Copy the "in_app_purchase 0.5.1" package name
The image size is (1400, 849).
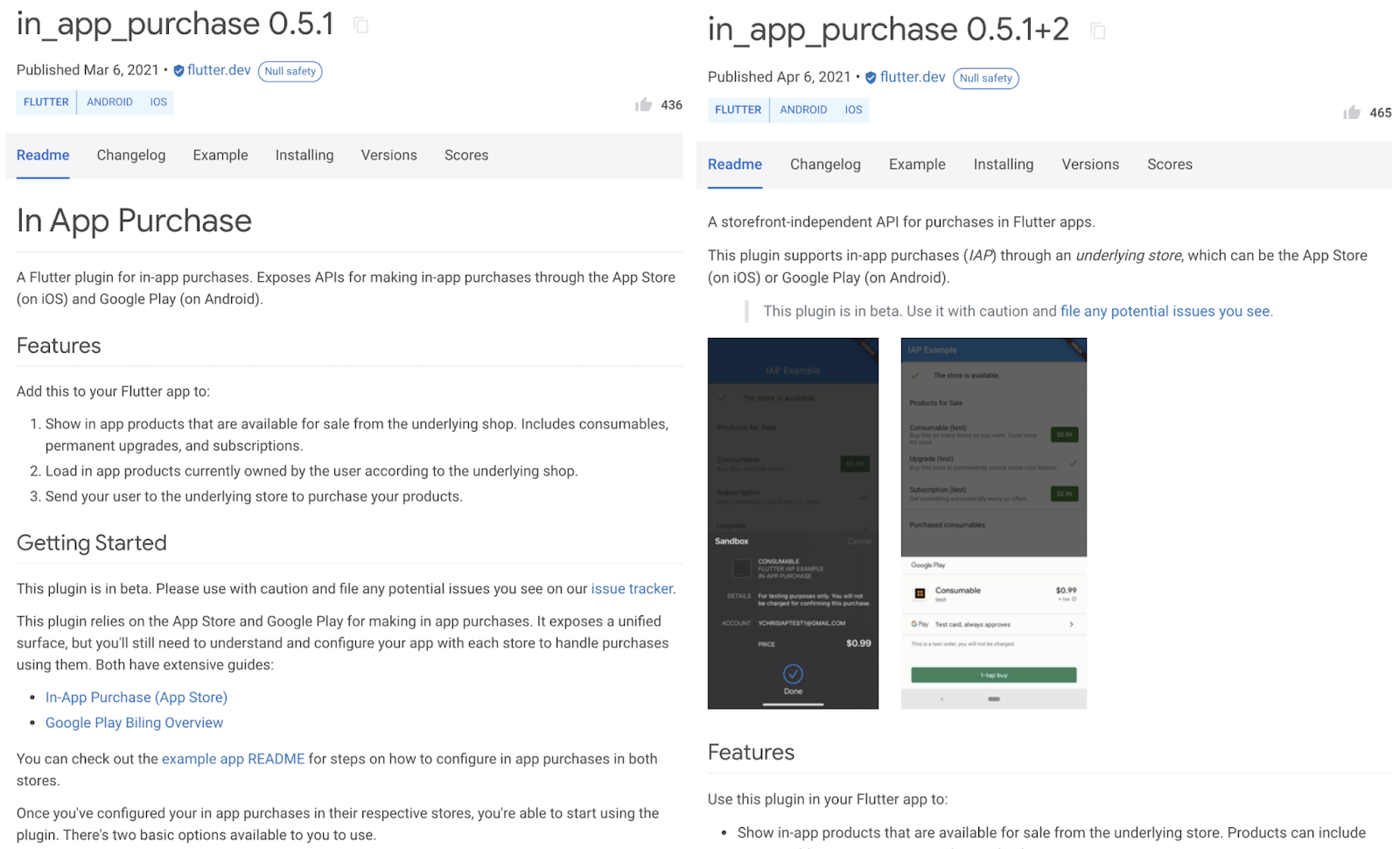[x=360, y=25]
